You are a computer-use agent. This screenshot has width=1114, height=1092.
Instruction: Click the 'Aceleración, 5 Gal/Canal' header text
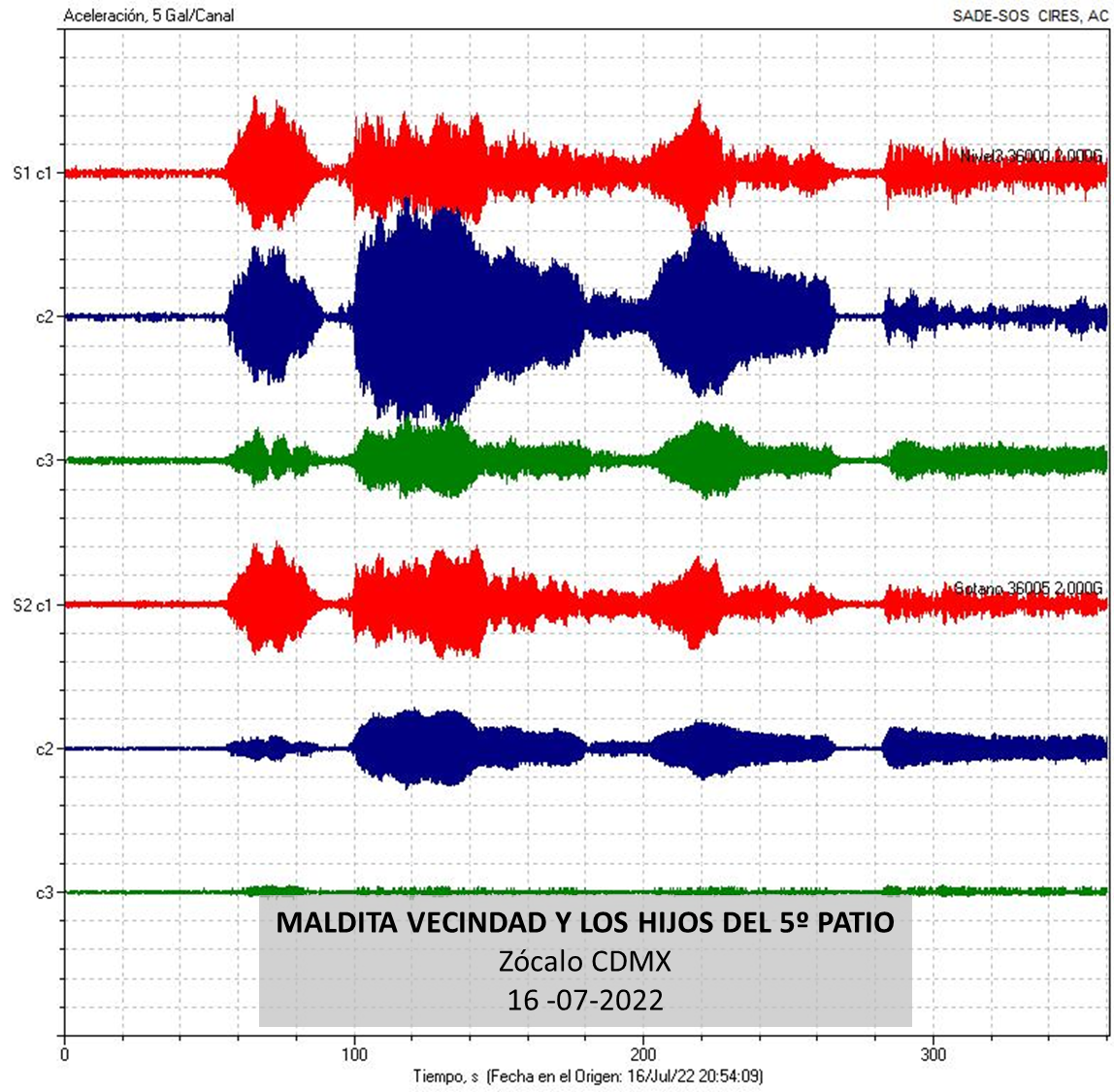[x=148, y=16]
